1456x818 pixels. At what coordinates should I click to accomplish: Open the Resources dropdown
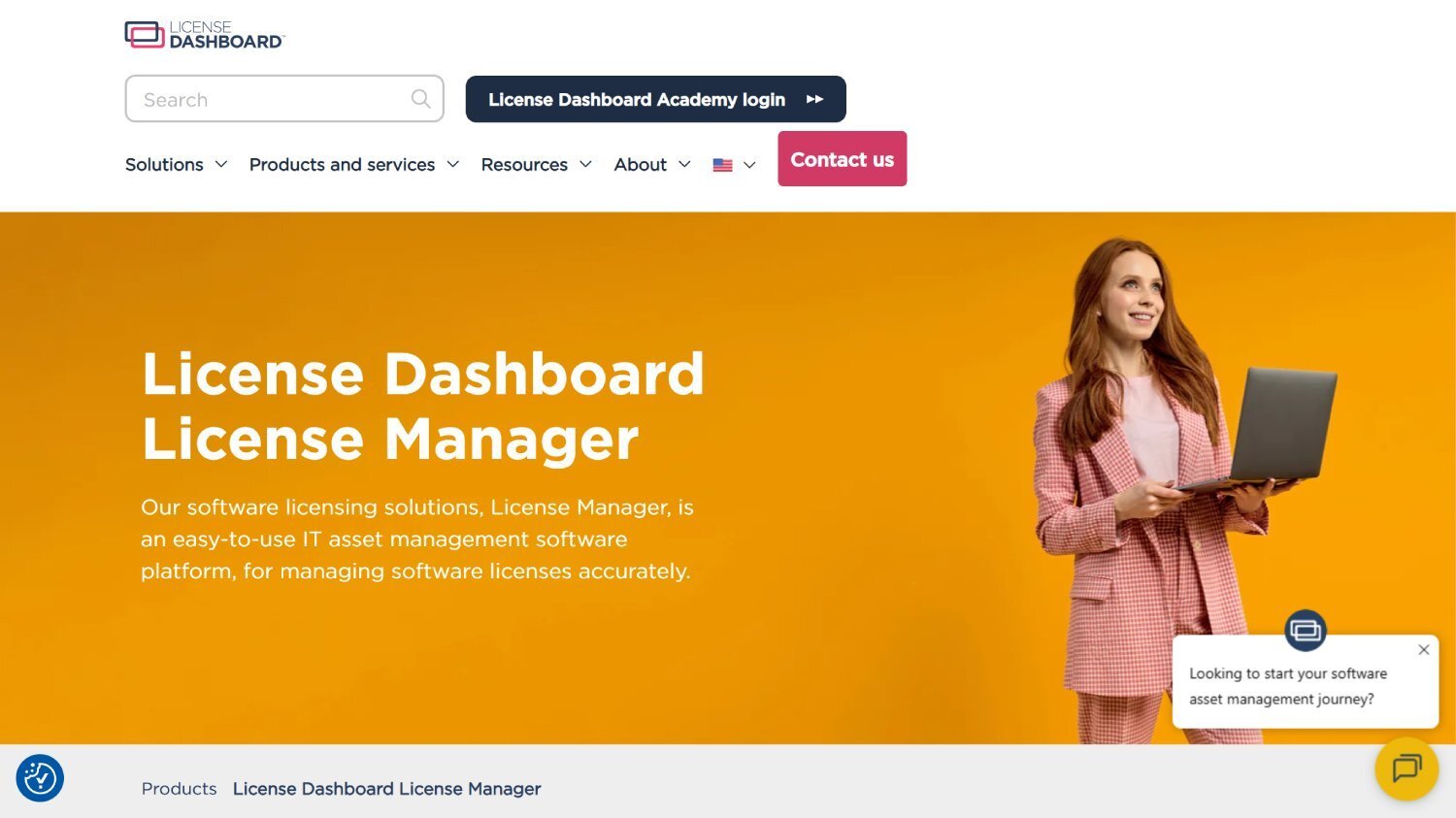pos(536,164)
